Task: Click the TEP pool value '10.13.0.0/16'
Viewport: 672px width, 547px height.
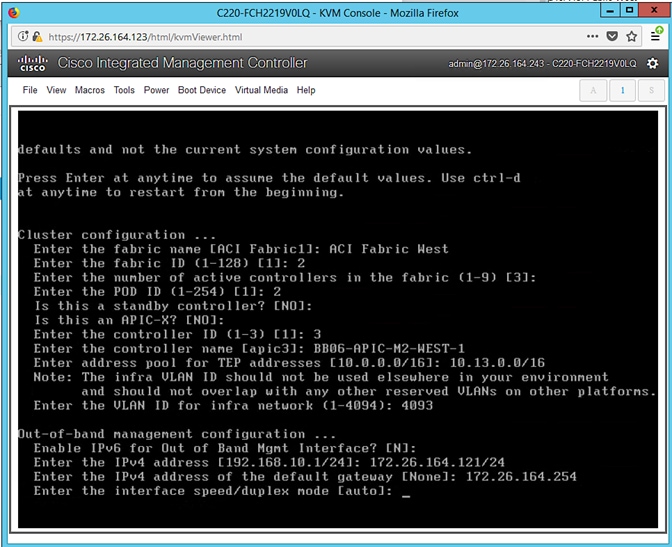Action: [x=497, y=363]
